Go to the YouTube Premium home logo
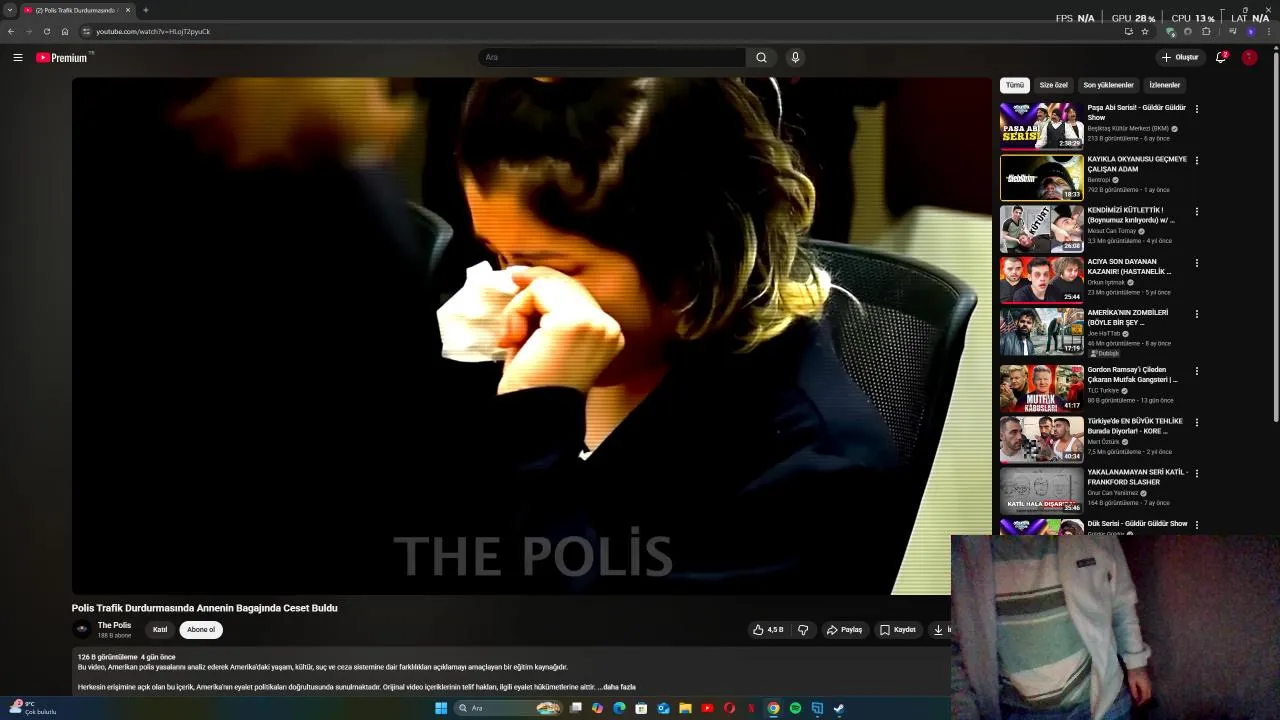The image size is (1280, 720). [x=64, y=57]
